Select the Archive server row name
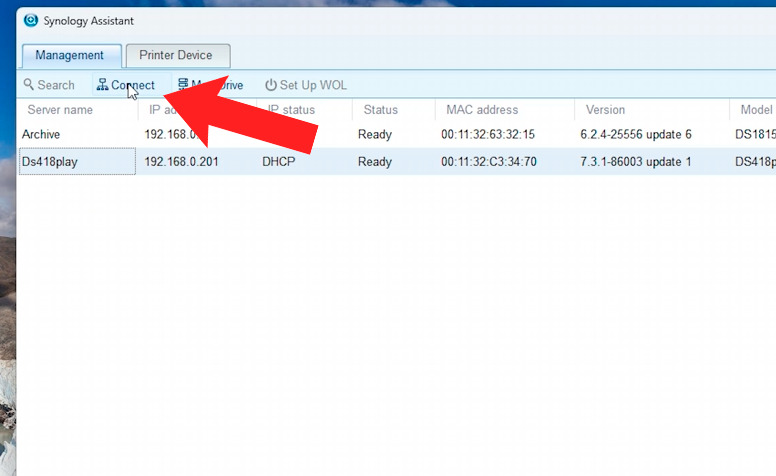Viewport: 776px width, 476px height. (x=41, y=135)
